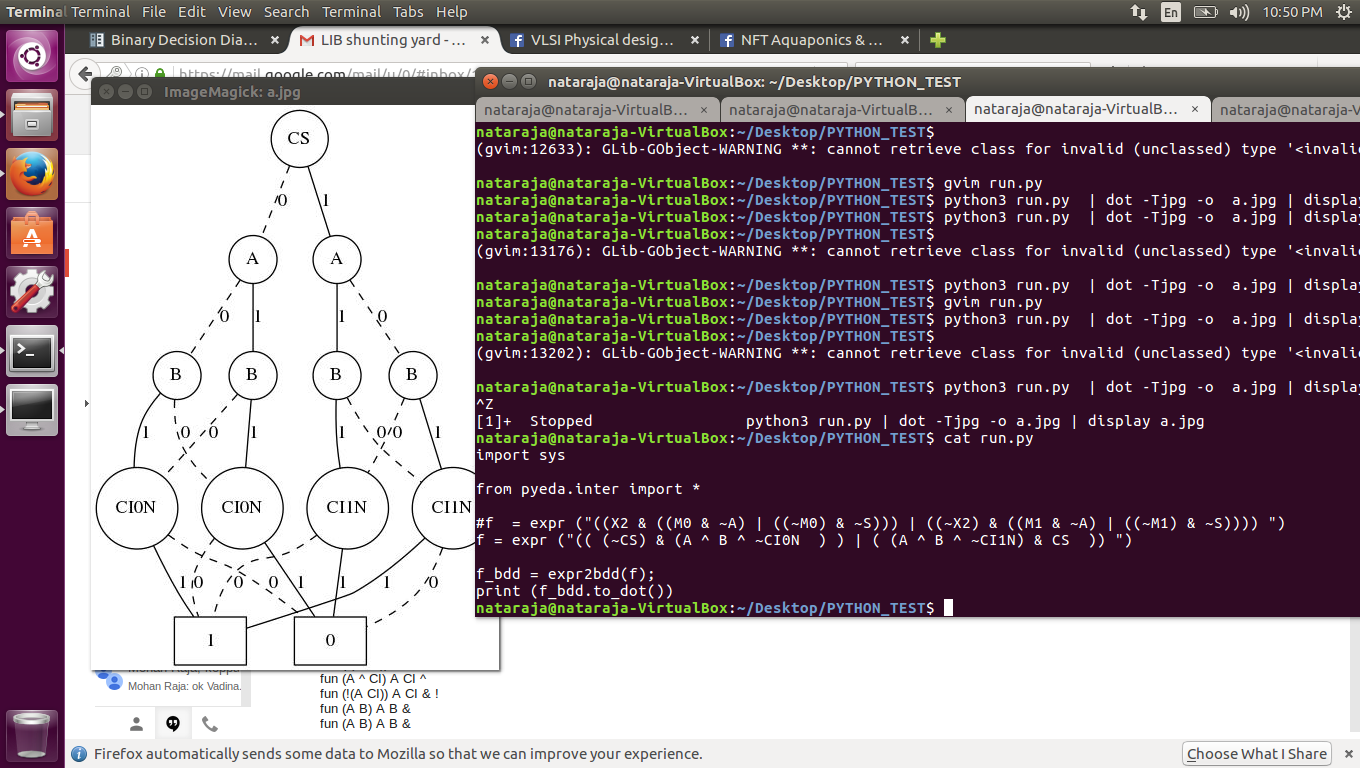Open the battery status indicator
The height and width of the screenshot is (768, 1360).
click(1206, 12)
